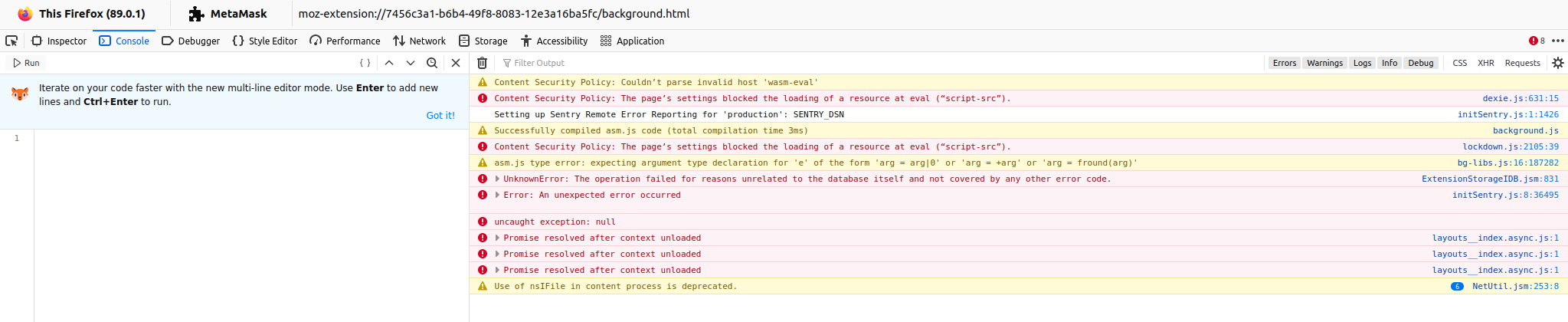
Task: Open the Network tab
Action: point(419,41)
